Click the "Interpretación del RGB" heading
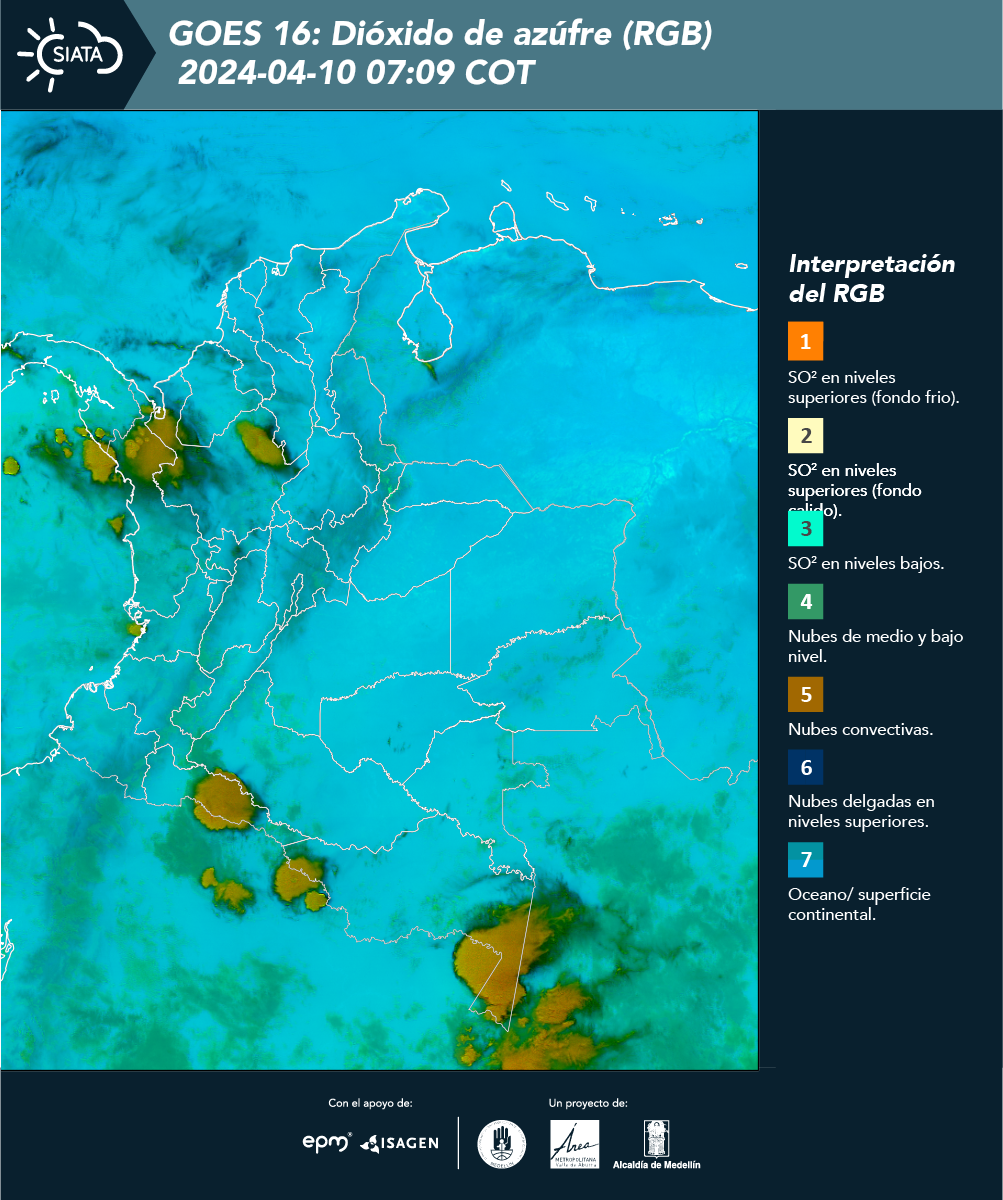This screenshot has width=1003, height=1200. pos(872,279)
